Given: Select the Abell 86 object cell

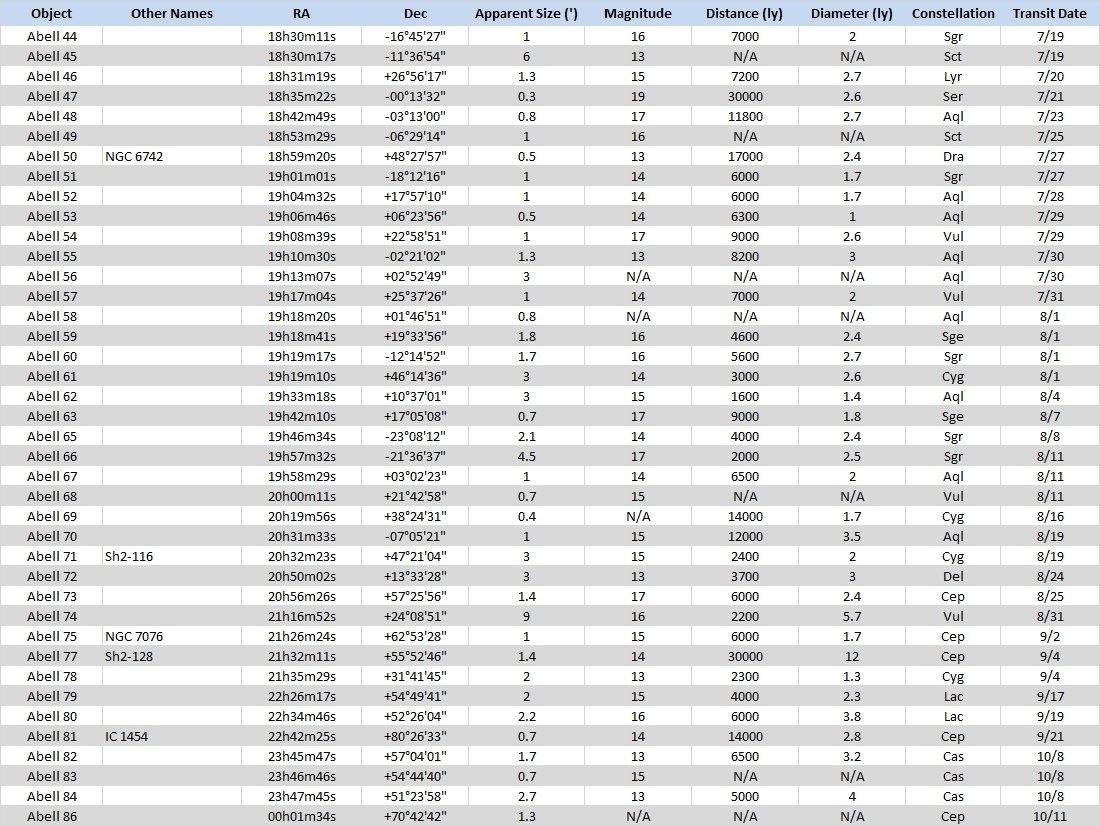Looking at the screenshot, I should [x=52, y=816].
